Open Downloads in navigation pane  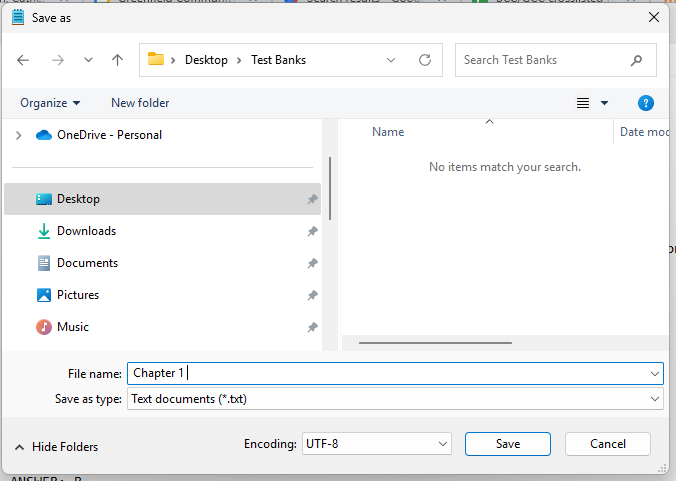[162, 231]
